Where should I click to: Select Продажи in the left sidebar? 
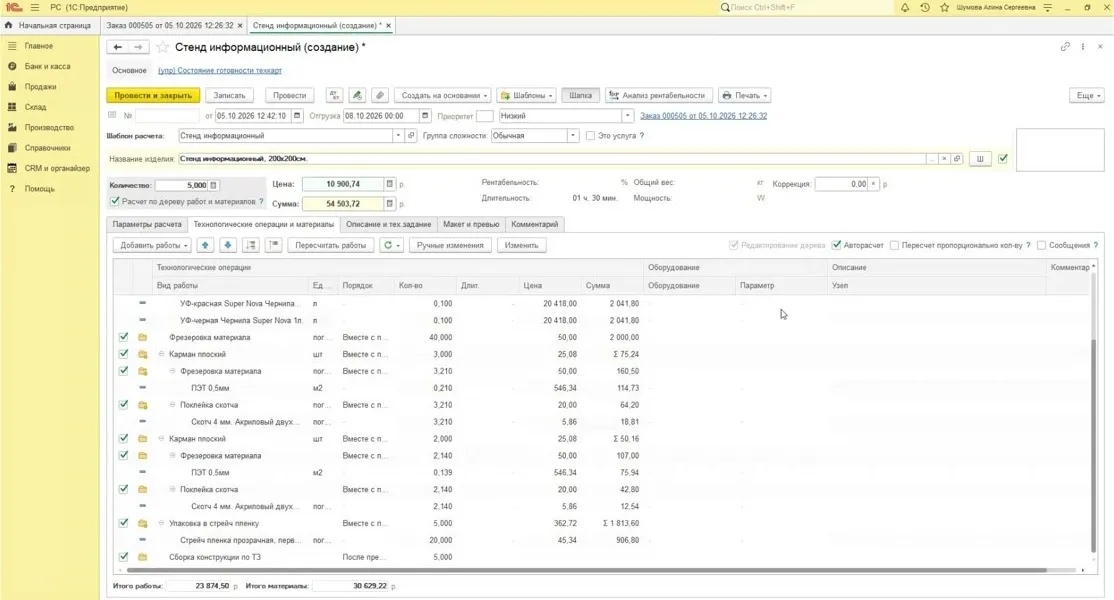tap(40, 87)
